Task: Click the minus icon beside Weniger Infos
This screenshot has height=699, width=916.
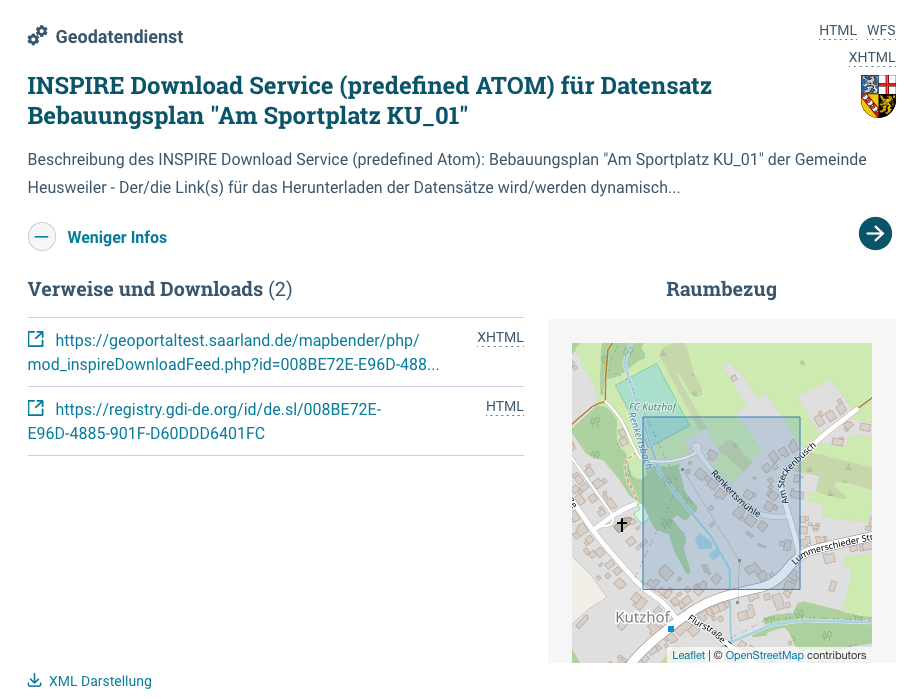Action: click(41, 237)
